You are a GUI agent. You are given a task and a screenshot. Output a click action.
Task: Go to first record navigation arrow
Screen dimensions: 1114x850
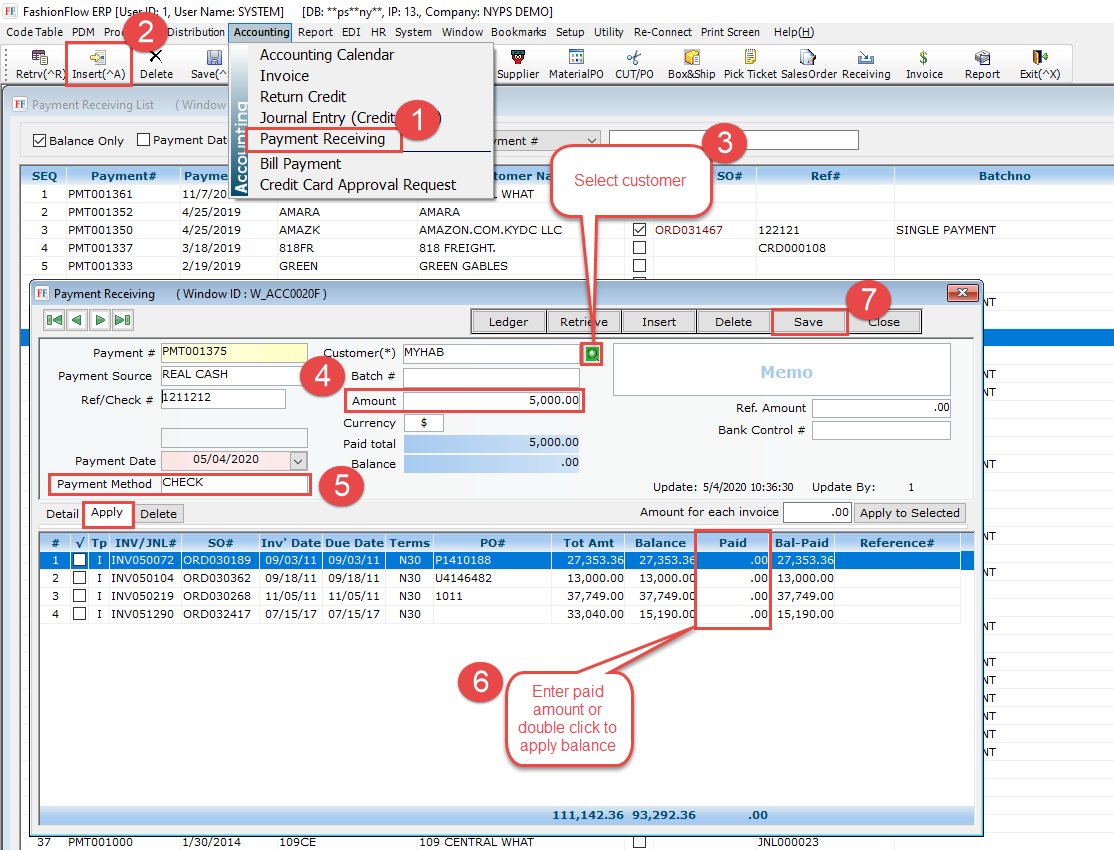click(x=55, y=320)
